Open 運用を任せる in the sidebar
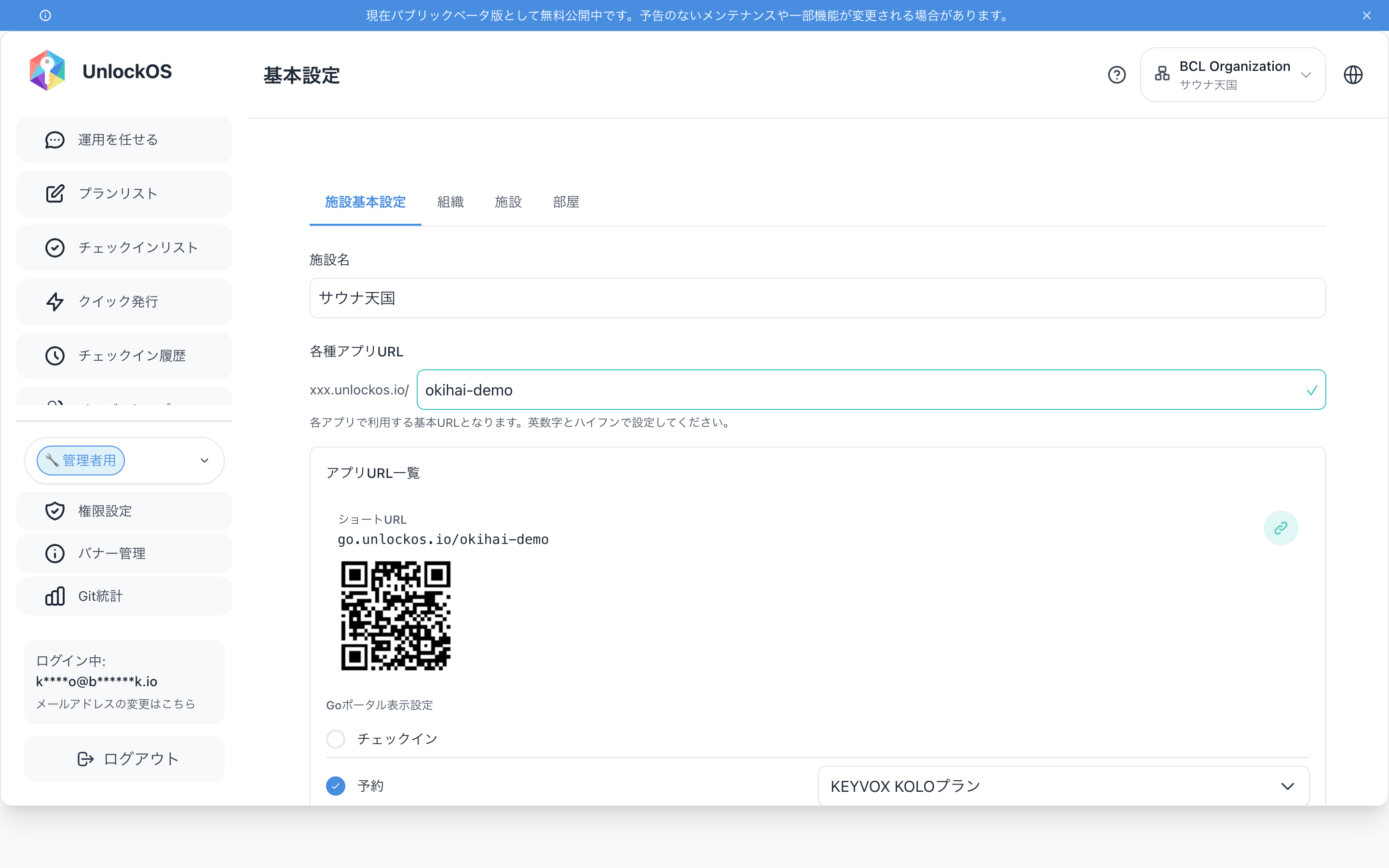This screenshot has height=868, width=1389. (x=124, y=140)
